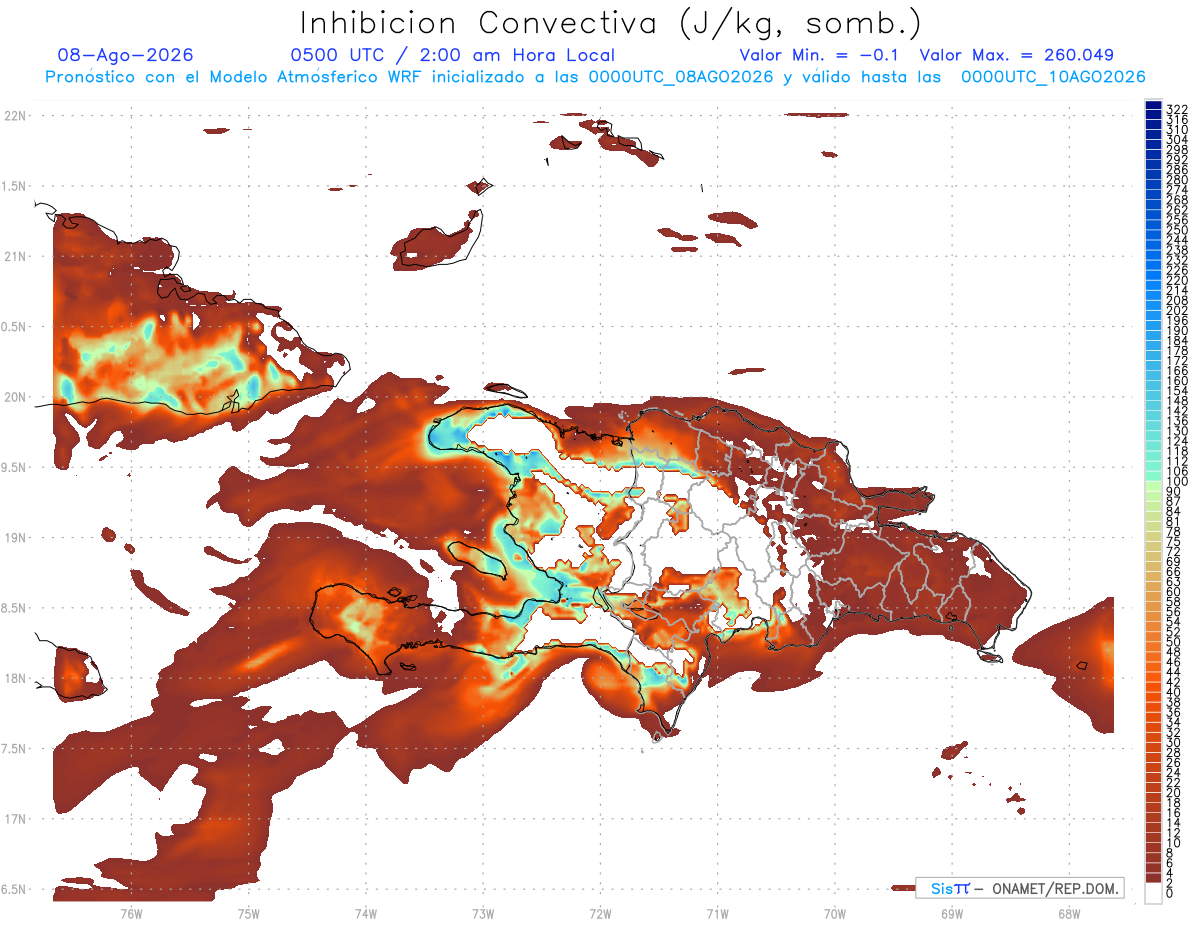Click the longitude label '72W'
The width and height of the screenshot is (1200, 927).
pos(600,913)
